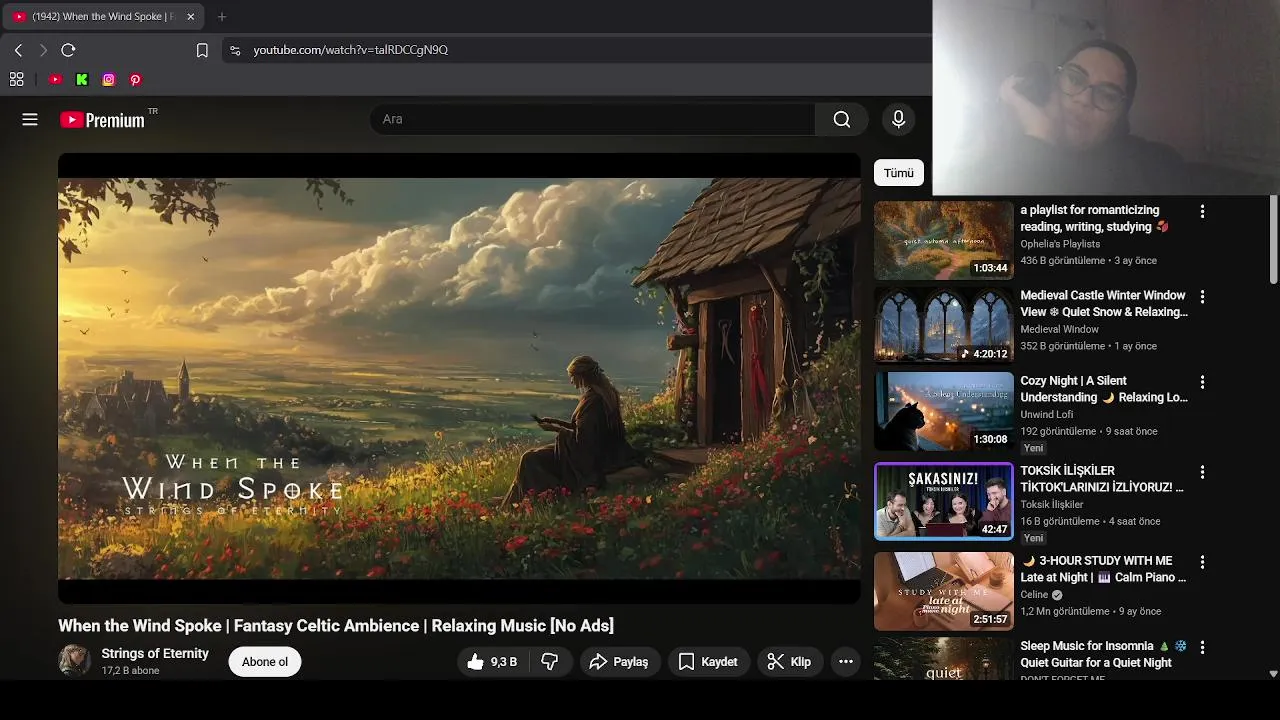Open the bookmarks apps grid icon
The height and width of the screenshot is (720, 1280).
pyautogui.click(x=17, y=79)
